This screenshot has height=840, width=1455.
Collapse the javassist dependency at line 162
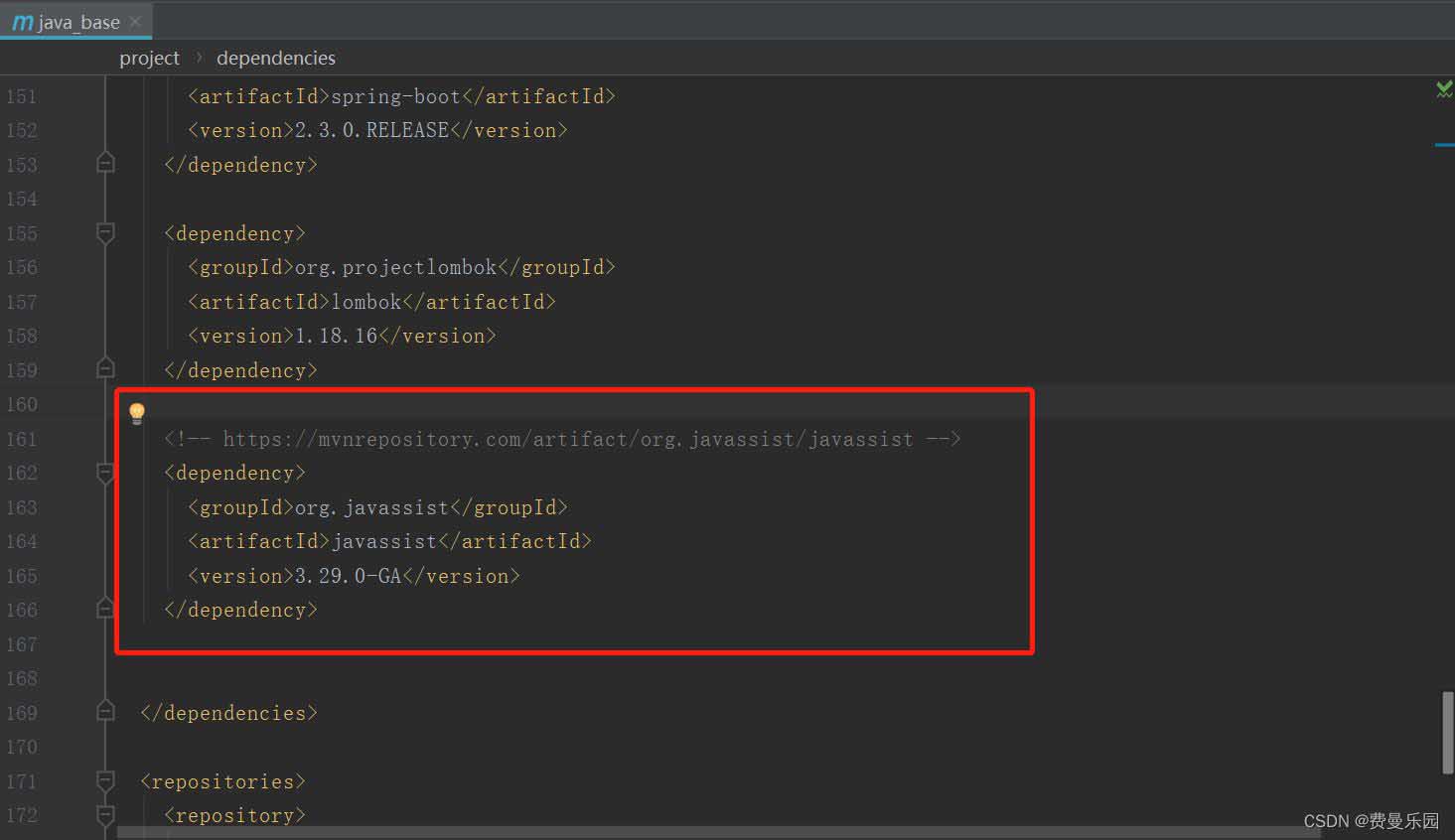(x=105, y=473)
